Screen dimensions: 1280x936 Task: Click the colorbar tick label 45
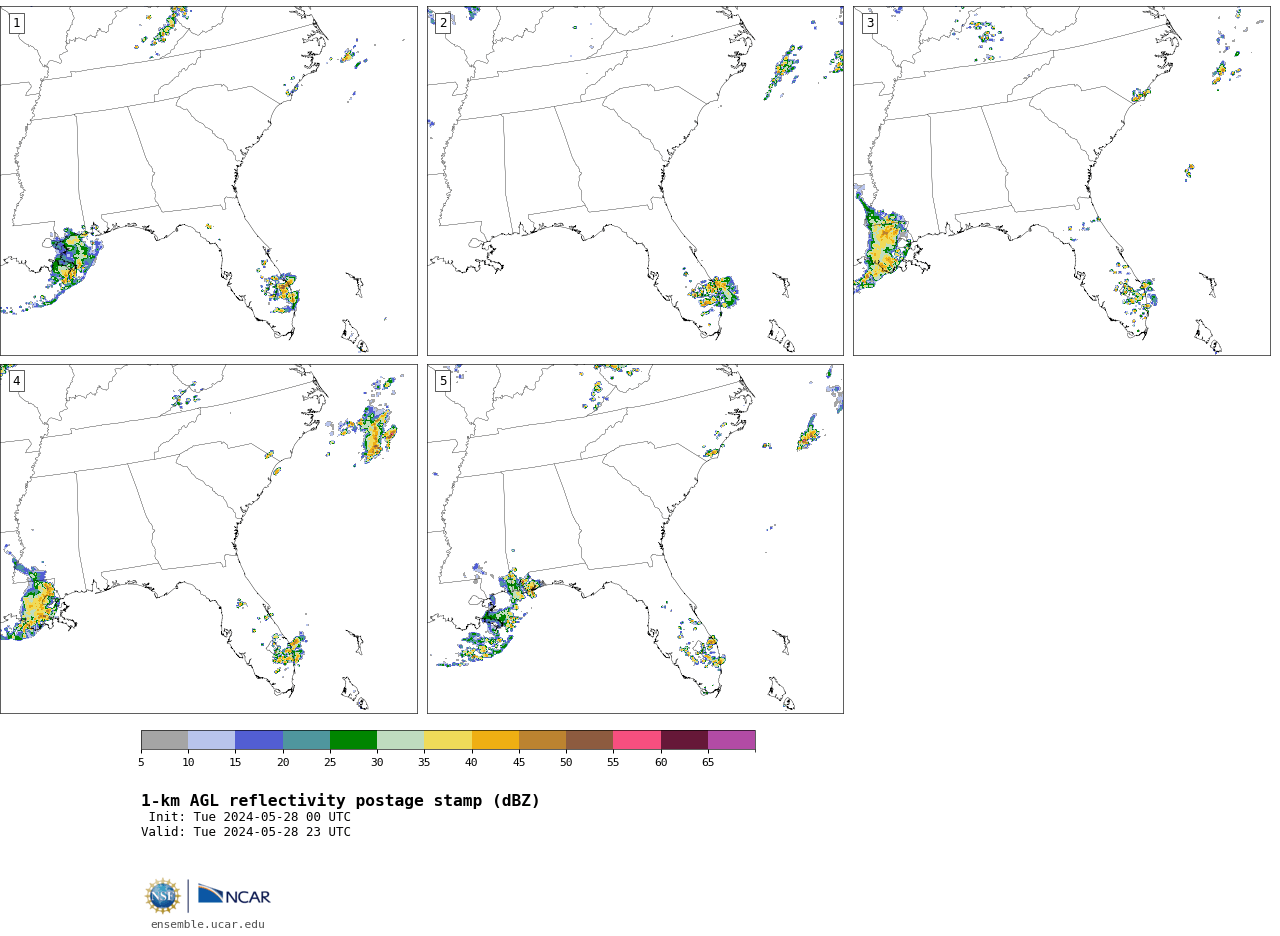coord(519,763)
